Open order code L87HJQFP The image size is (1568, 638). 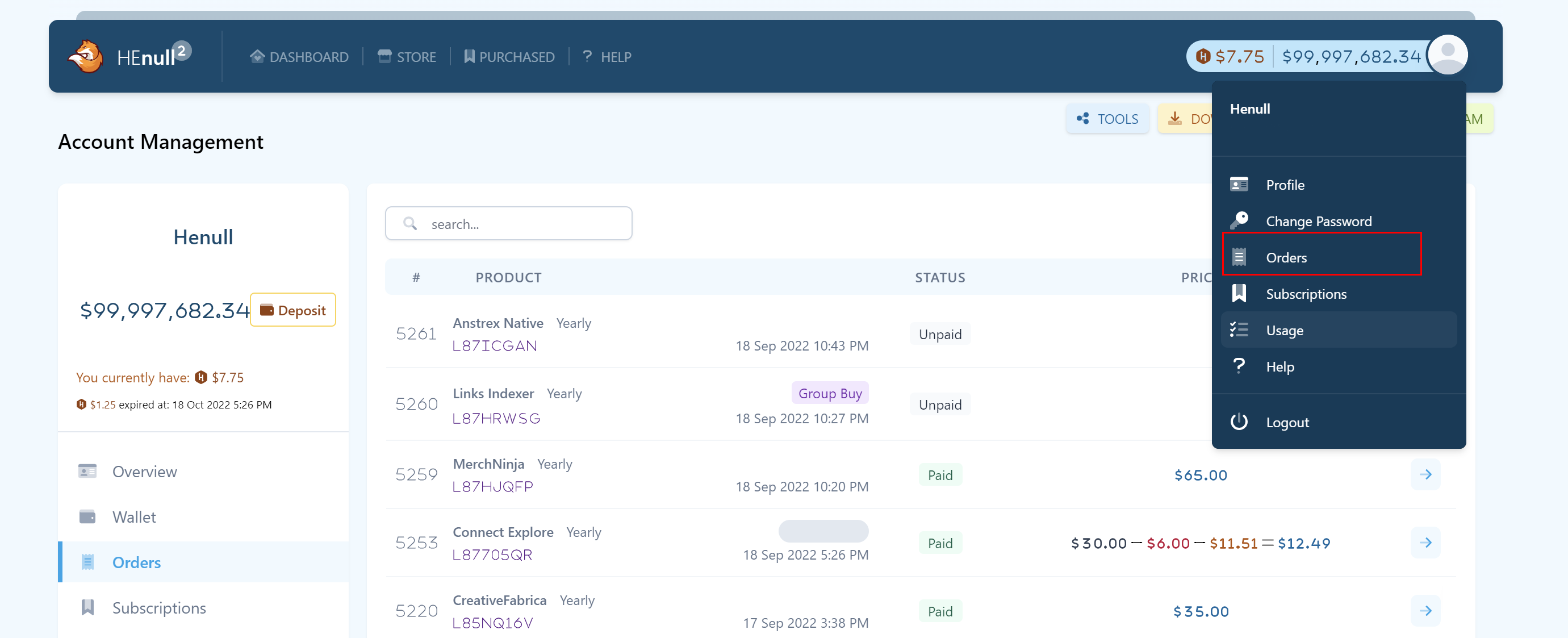492,486
